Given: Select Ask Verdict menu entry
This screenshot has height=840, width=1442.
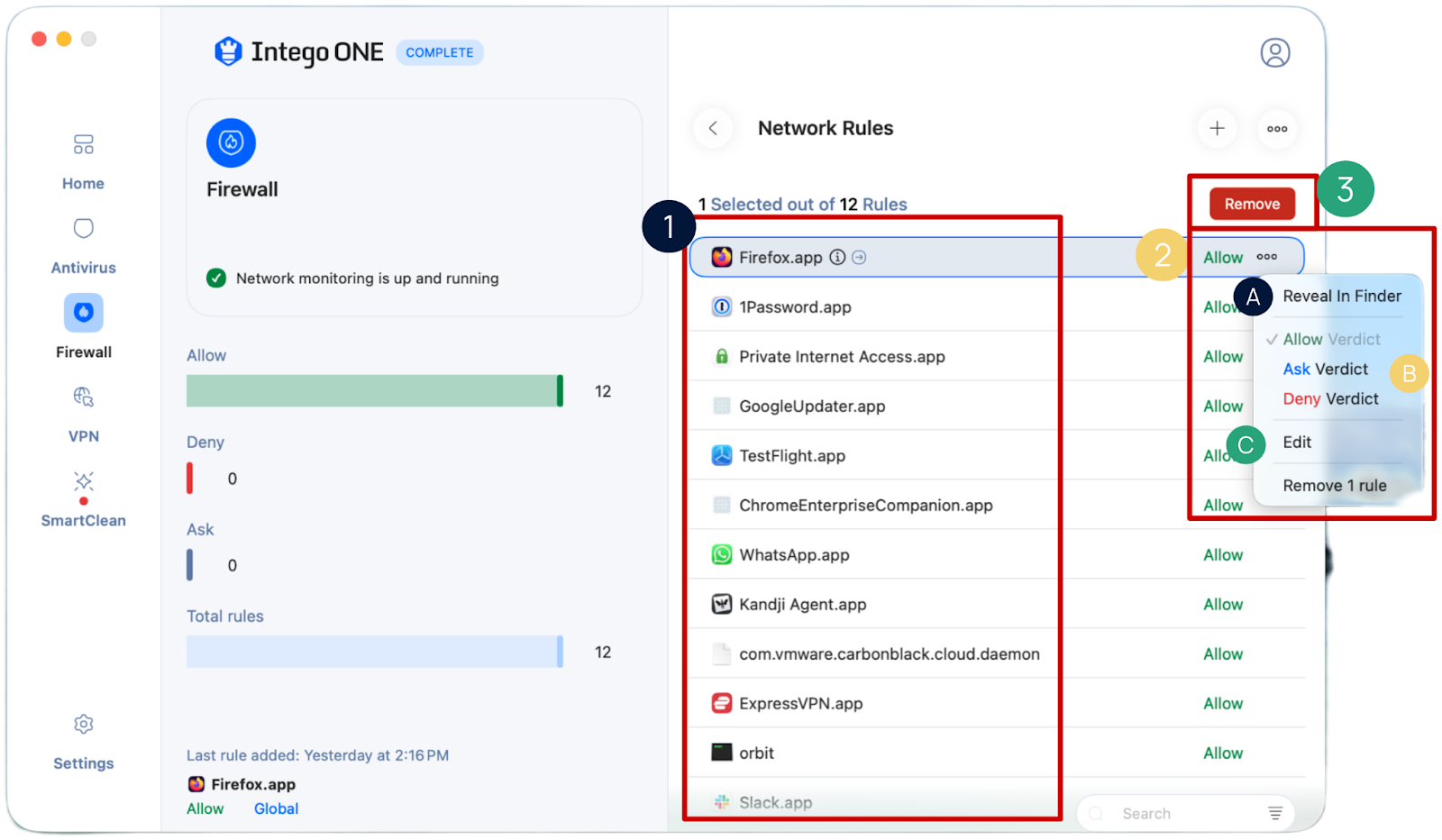Looking at the screenshot, I should (x=1325, y=369).
